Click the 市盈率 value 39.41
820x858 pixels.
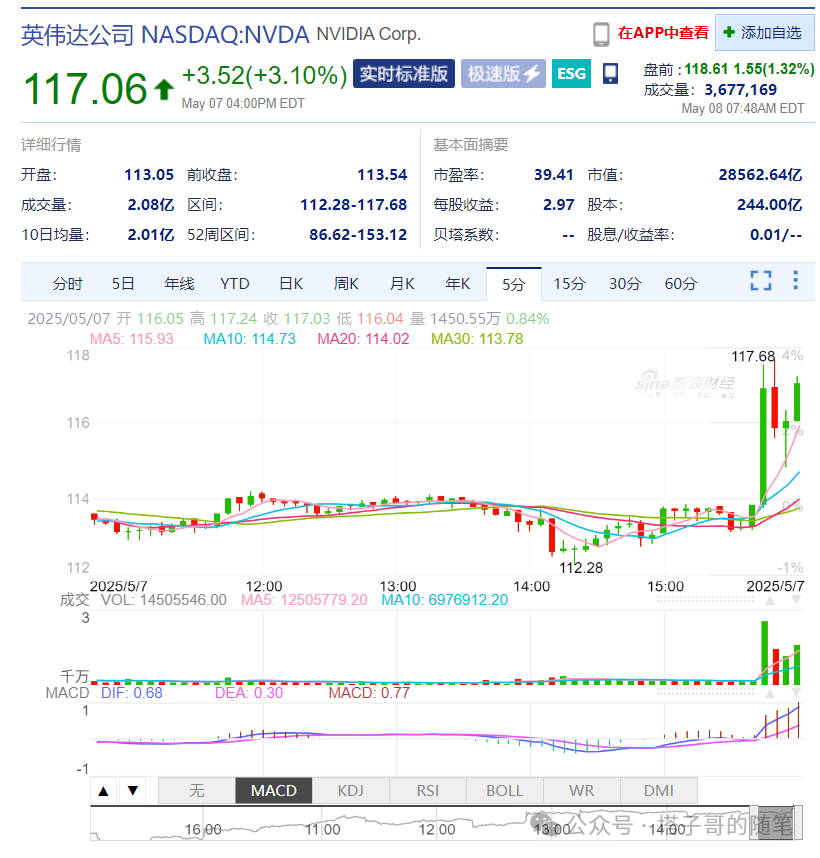pyautogui.click(x=554, y=175)
